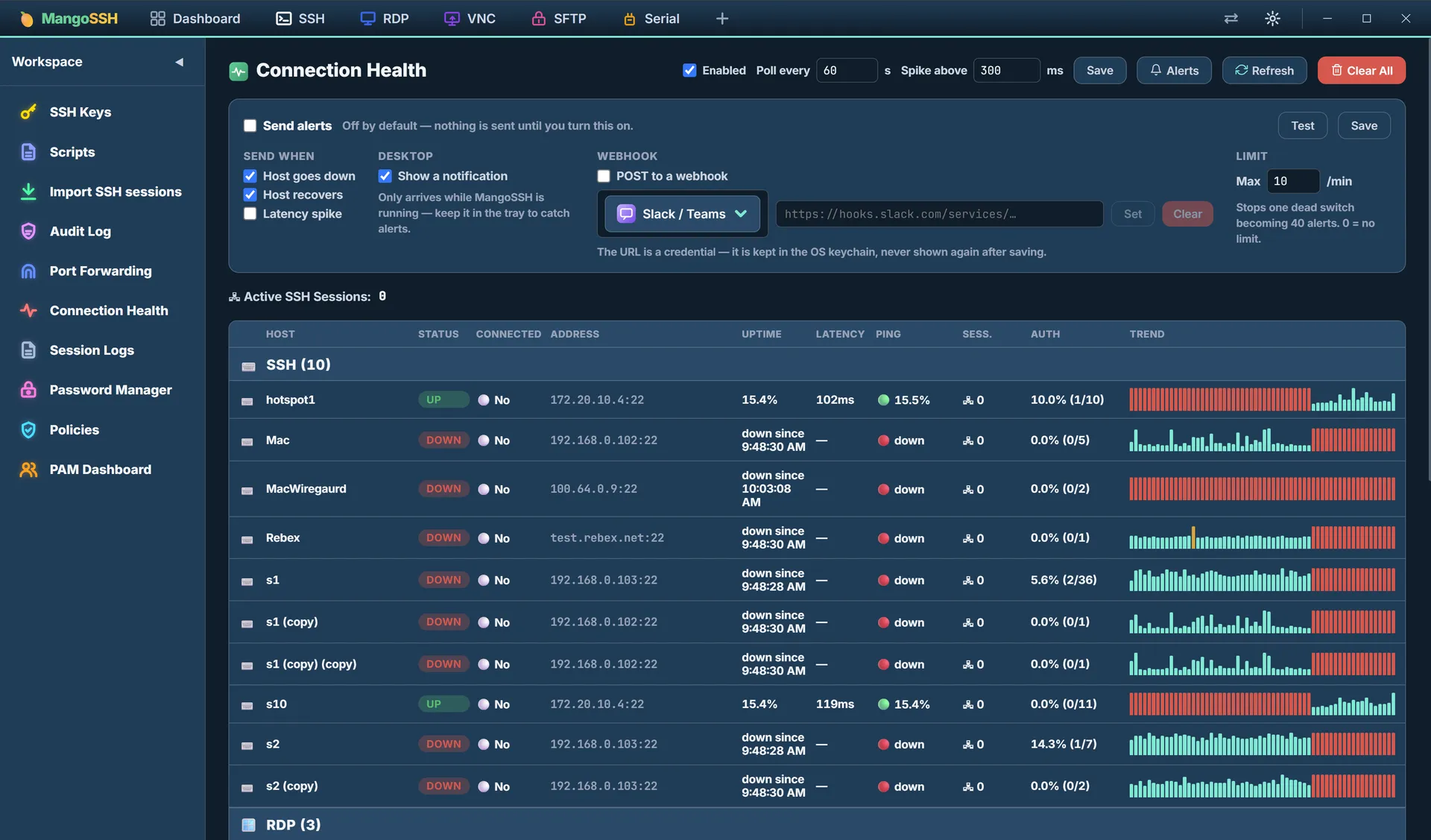Click the webhook Clear button
The image size is (1431, 840).
click(x=1187, y=214)
